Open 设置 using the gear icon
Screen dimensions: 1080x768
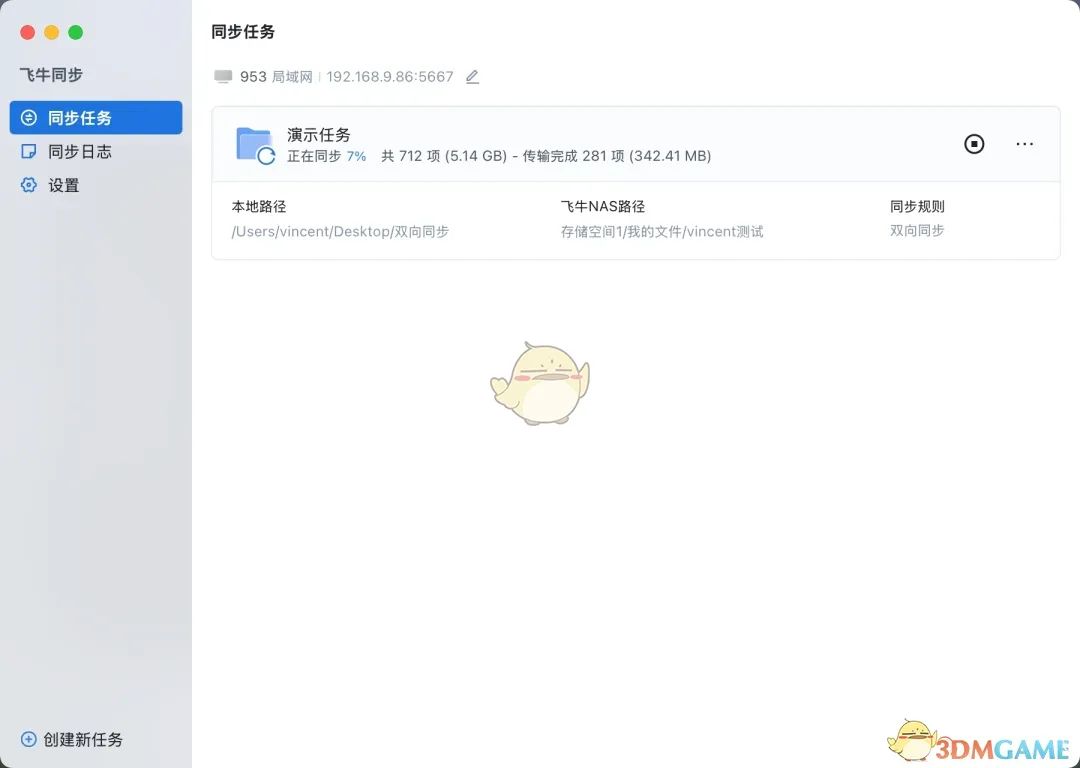pos(29,185)
